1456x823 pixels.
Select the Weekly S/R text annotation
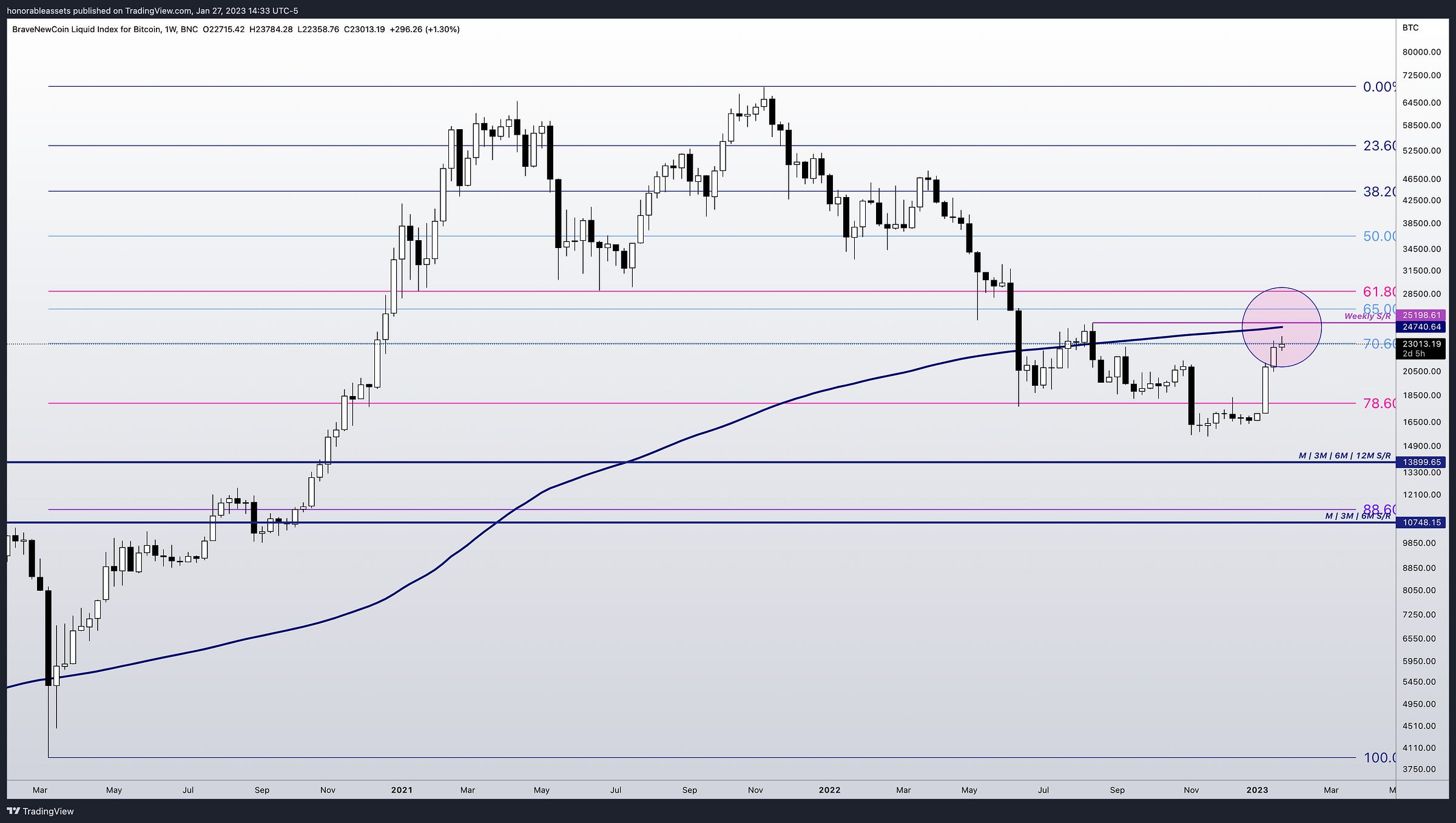click(1367, 316)
